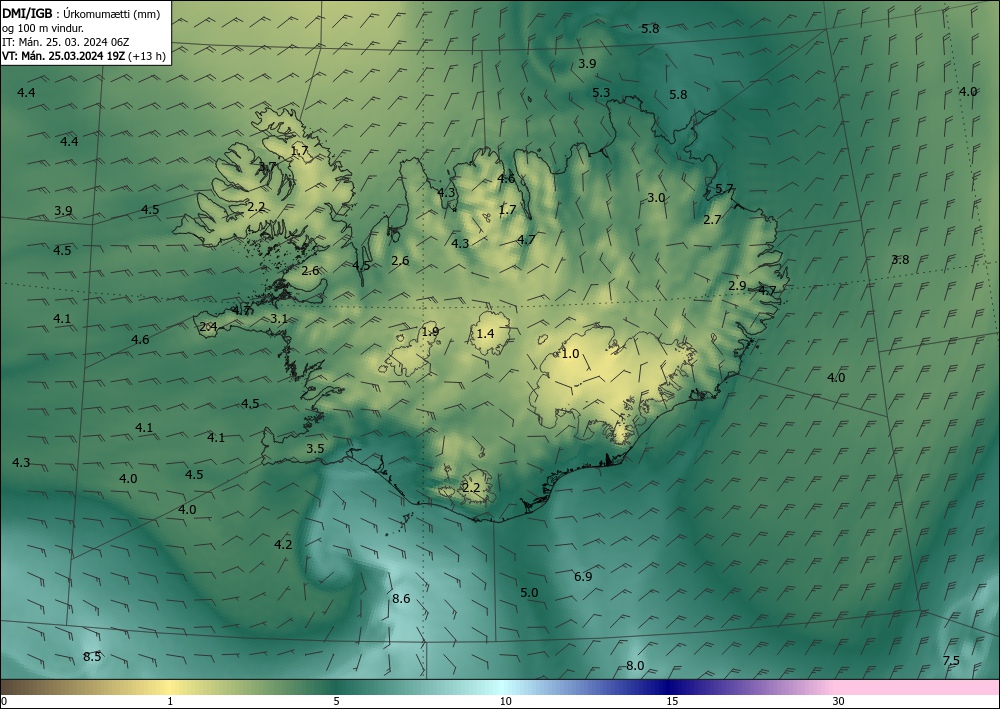Viewport: 1000px width, 709px height.
Task: Click the 2.7 value below 5.7
Action: 712,219
